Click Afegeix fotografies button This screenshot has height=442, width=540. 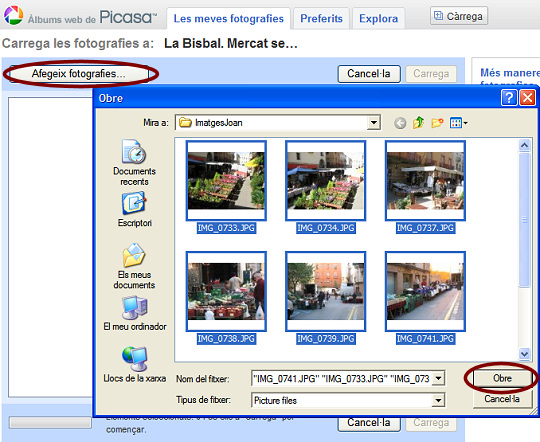79,73
